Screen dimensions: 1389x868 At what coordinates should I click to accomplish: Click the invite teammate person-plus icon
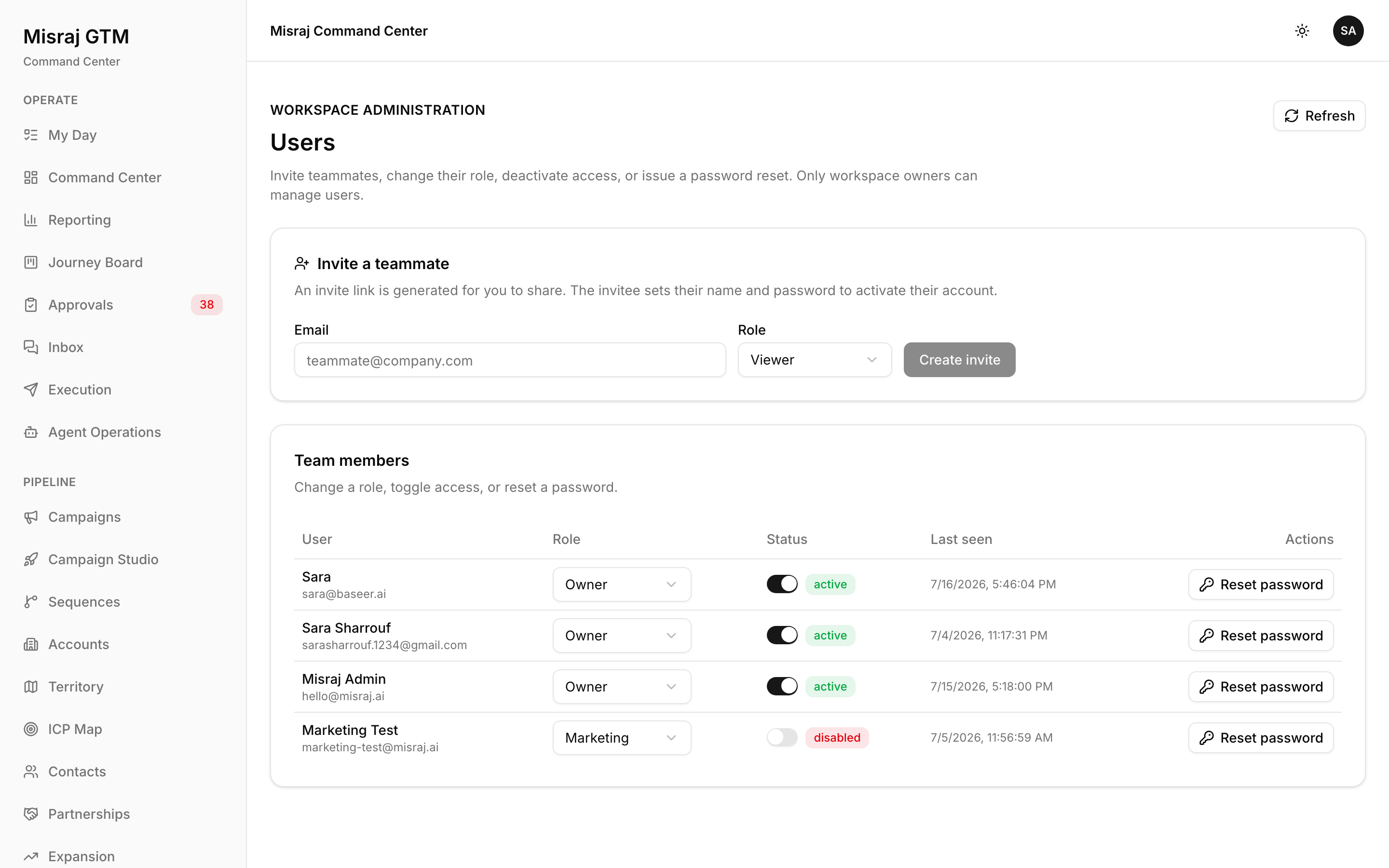[302, 263]
